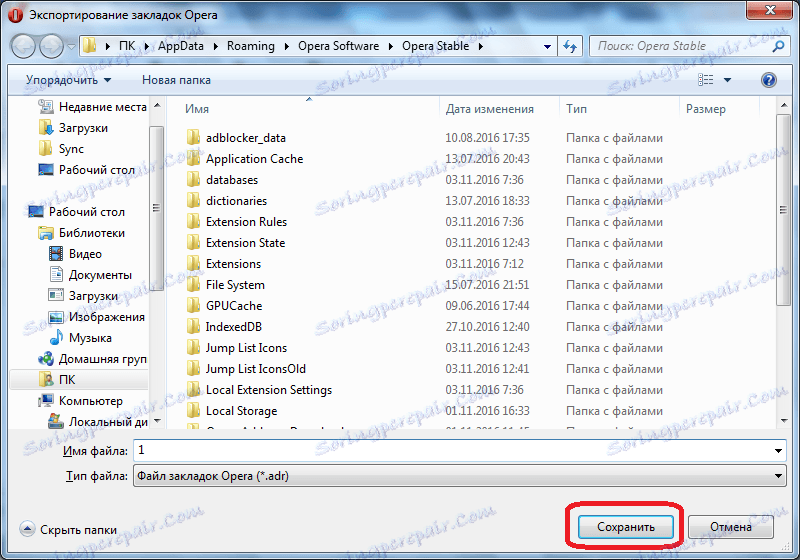The height and width of the screenshot is (560, 800).
Task: Open the Тип файла combo box
Action: (459, 476)
